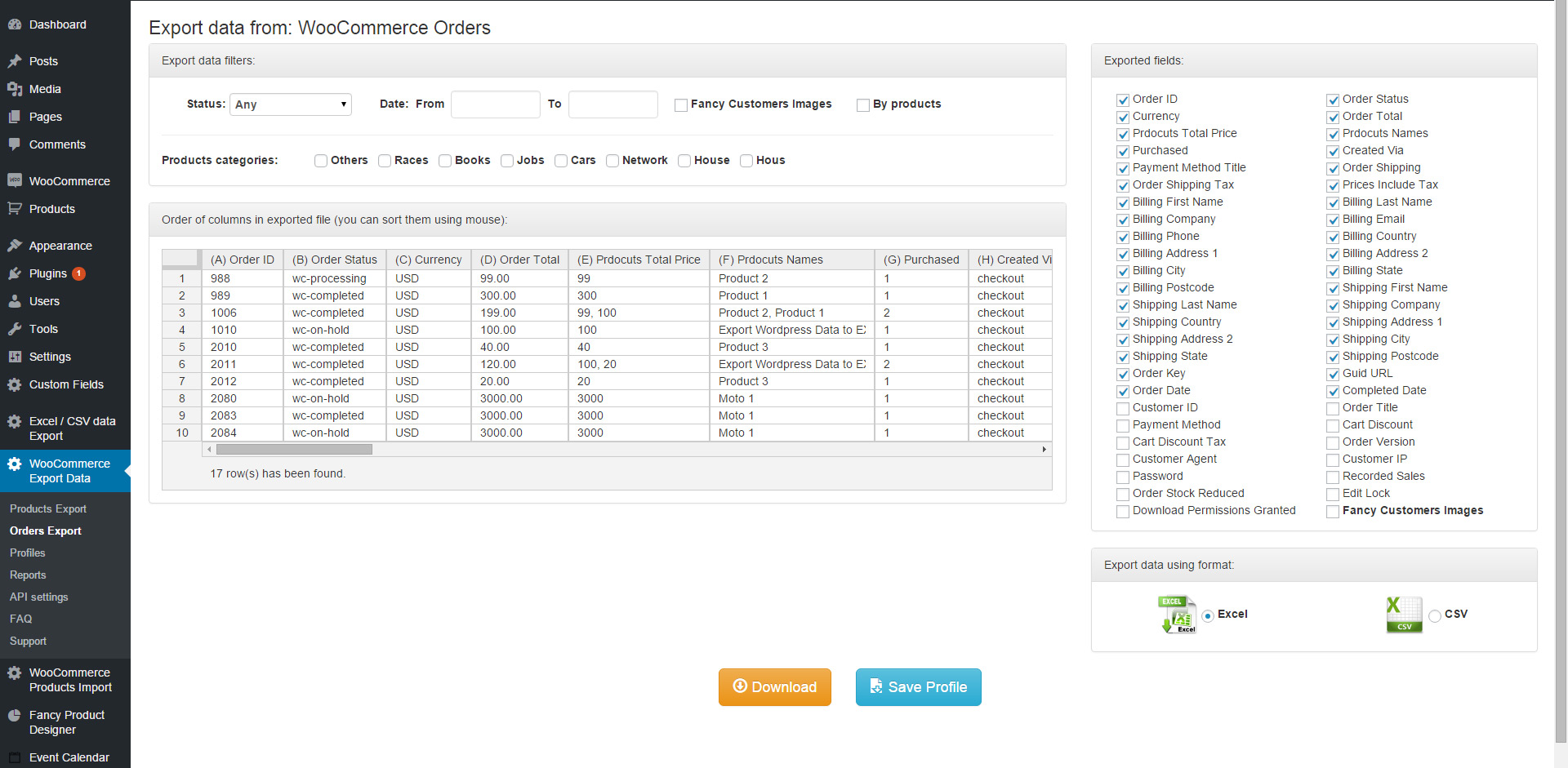The image size is (1568, 768).
Task: Click the Users person icon
Action: 15,301
